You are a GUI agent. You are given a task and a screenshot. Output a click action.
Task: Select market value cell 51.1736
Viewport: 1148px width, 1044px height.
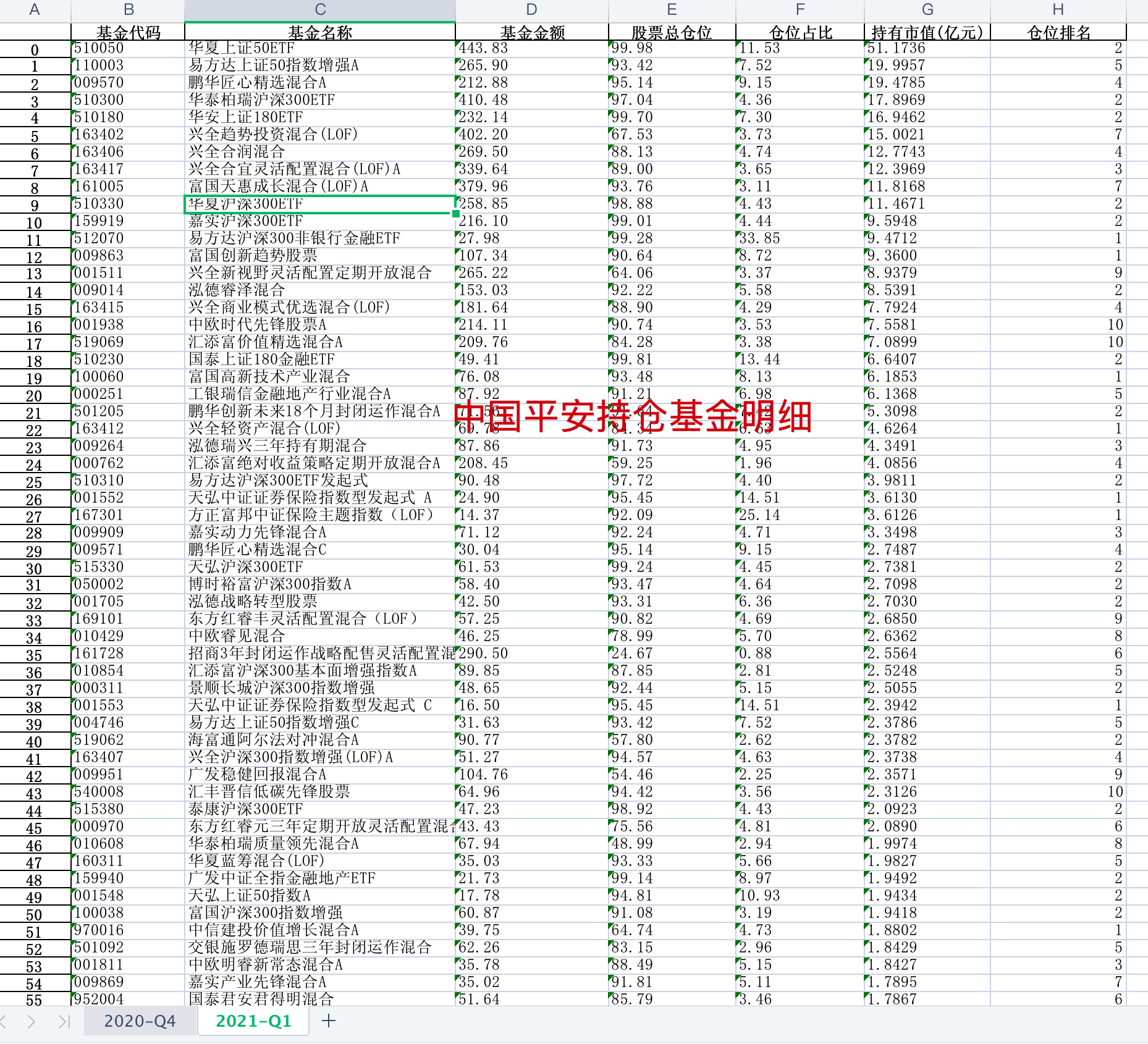pyautogui.click(x=927, y=48)
